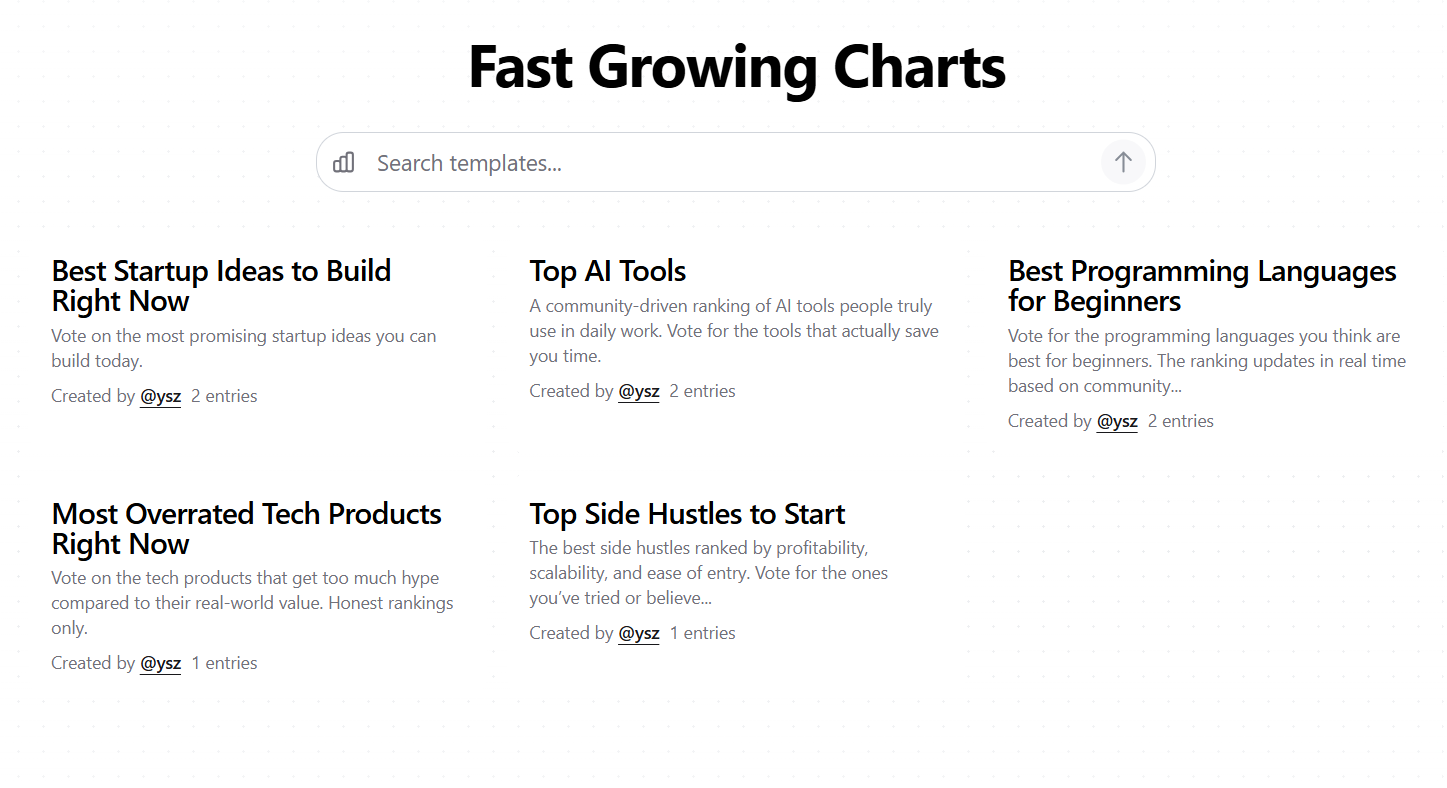Click @ysz on Most Overrated Tech Products
Screen dimensions: 1447x788
coord(160,662)
